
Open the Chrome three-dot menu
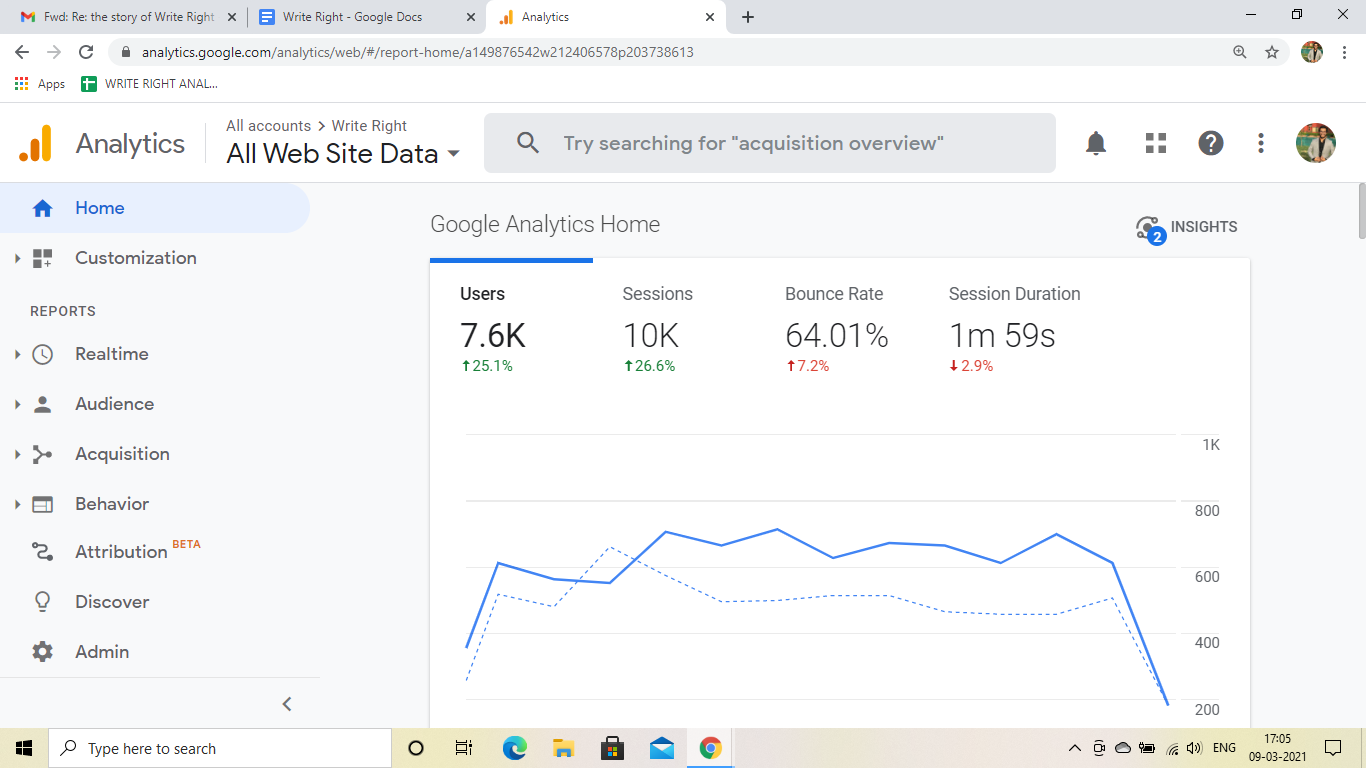click(1344, 52)
